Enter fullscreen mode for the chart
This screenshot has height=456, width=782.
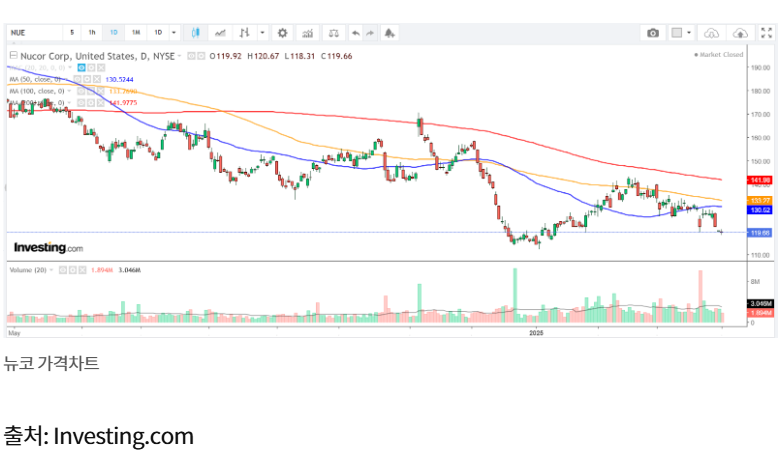pyautogui.click(x=767, y=33)
